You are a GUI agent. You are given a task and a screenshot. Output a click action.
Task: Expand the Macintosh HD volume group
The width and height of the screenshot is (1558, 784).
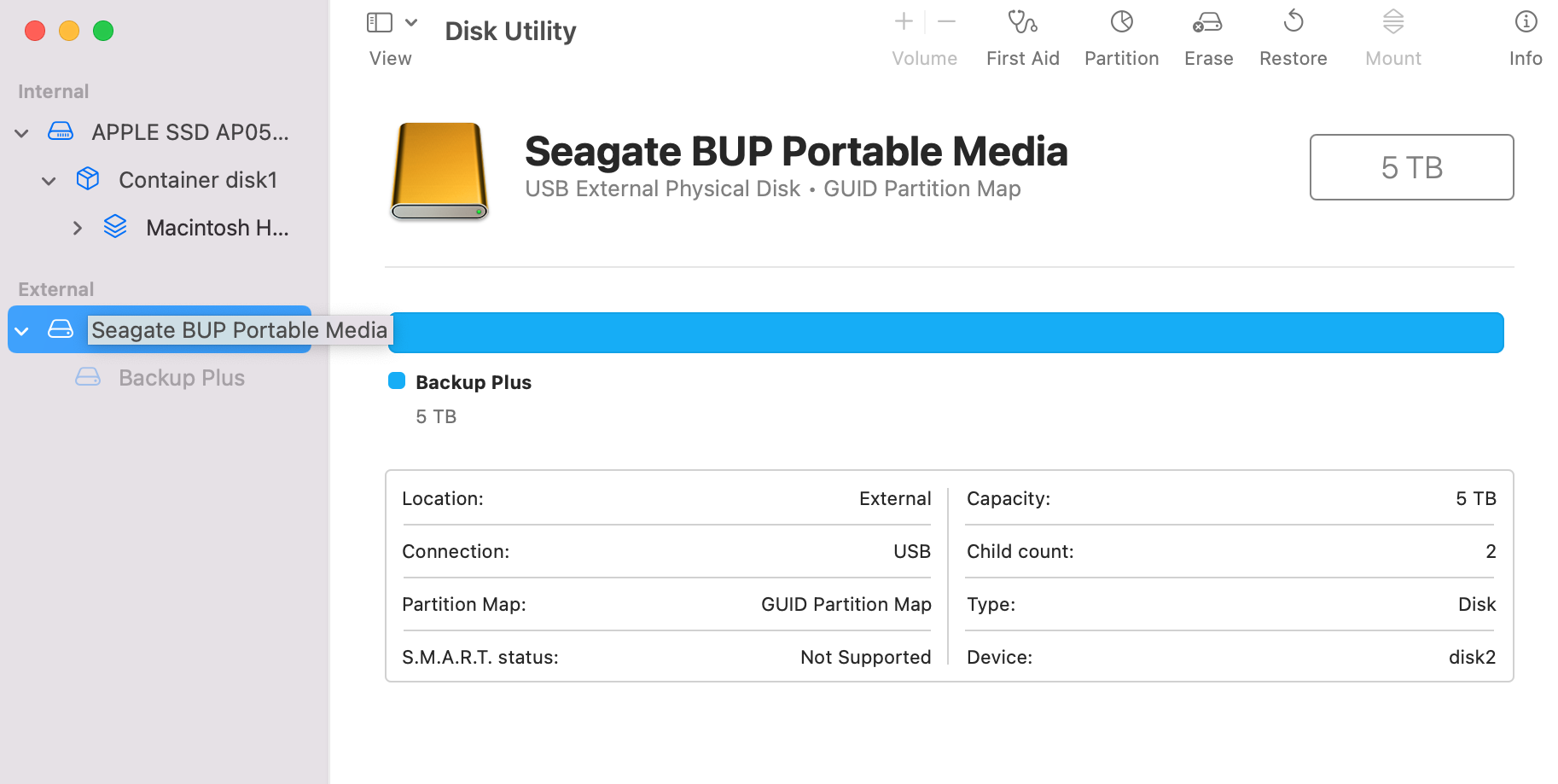click(78, 228)
